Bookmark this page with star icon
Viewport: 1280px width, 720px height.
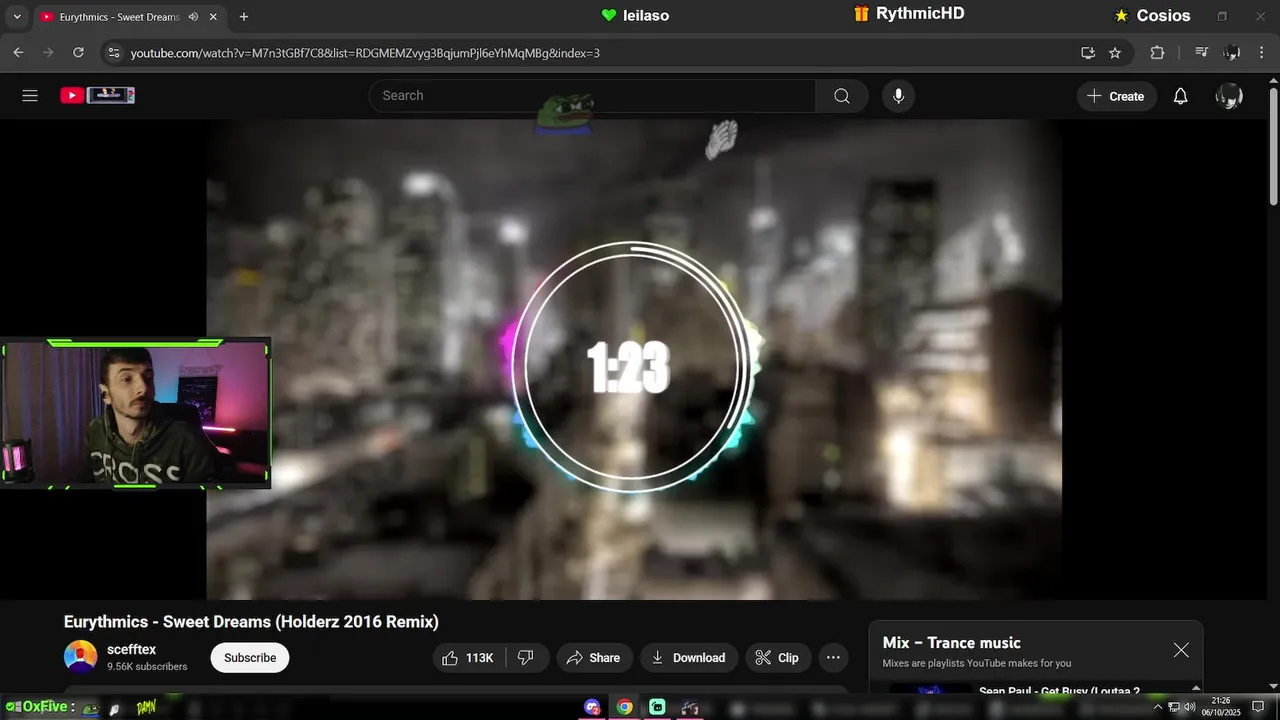coord(1115,53)
